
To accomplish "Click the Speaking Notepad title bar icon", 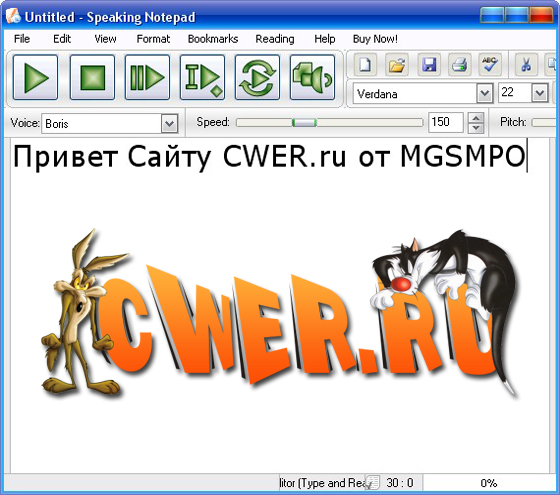I will [13, 16].
